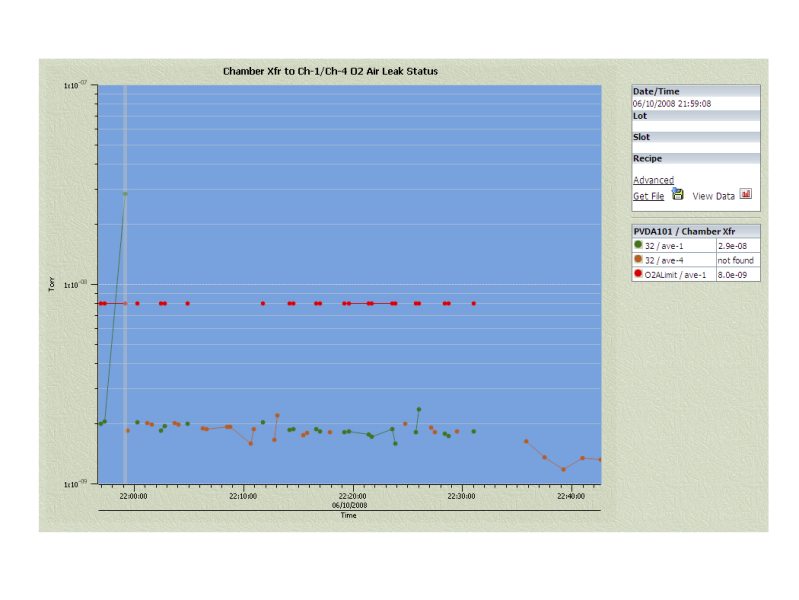Click the View Data text label
The width and height of the screenshot is (799, 600).
point(713,196)
